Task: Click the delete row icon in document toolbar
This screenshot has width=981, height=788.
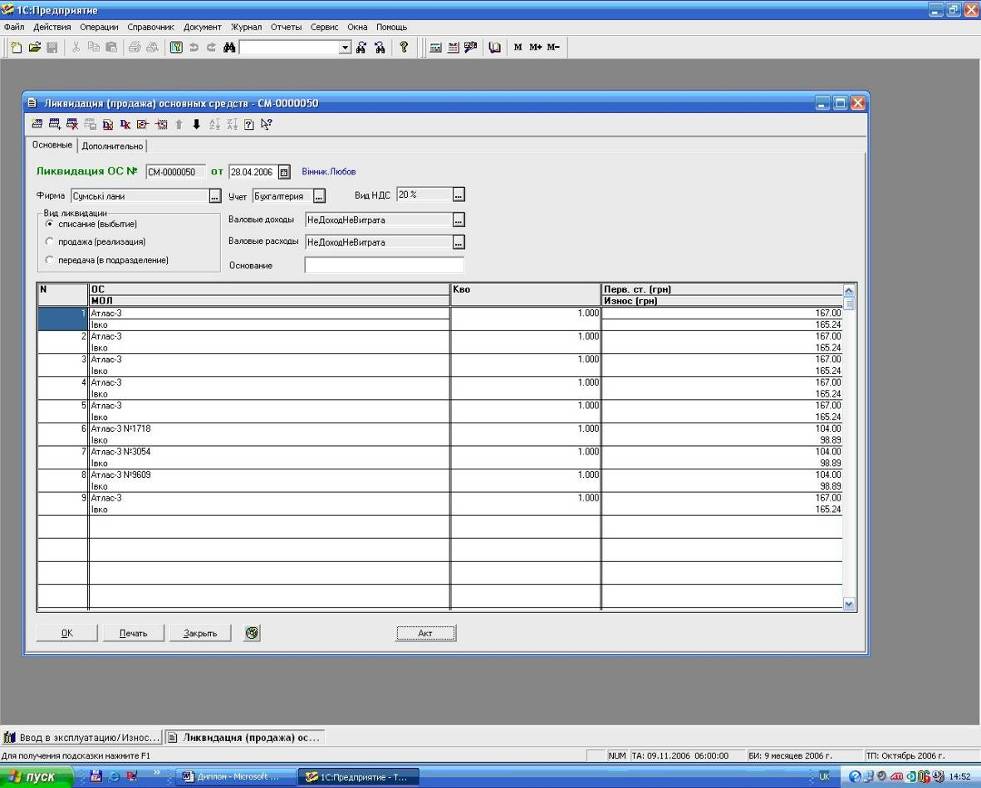Action: point(72,125)
